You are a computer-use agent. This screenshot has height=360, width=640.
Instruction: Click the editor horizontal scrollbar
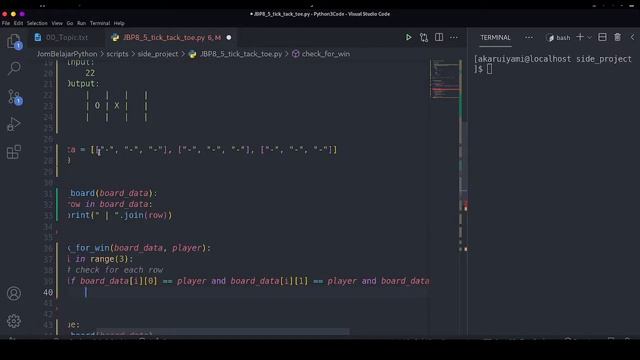(x=223, y=332)
